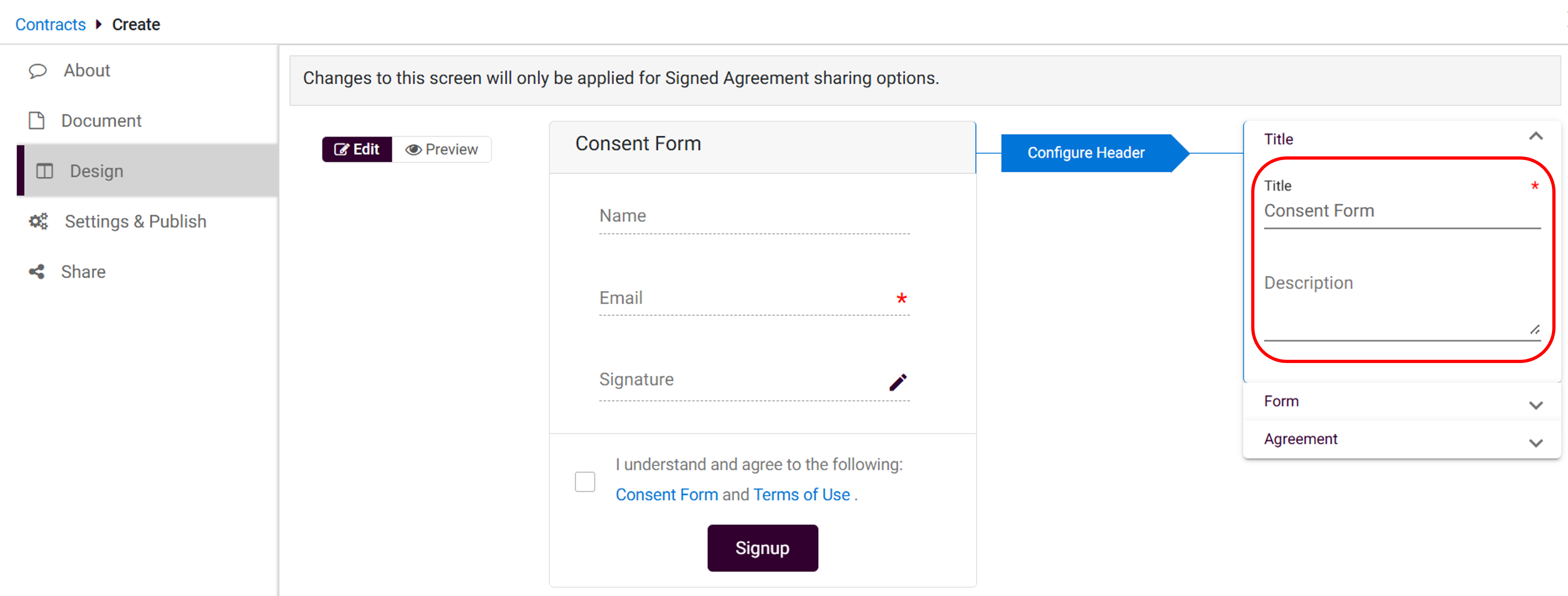Expand the Form section
Viewport: 1568px width, 596px height.
(1535, 405)
